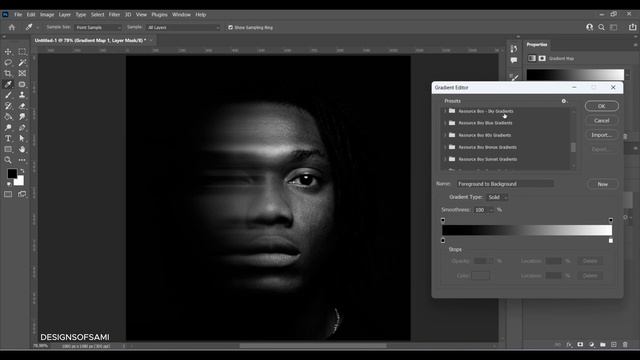The image size is (640, 360).
Task: Click the gradient Name input field
Action: coord(505,184)
